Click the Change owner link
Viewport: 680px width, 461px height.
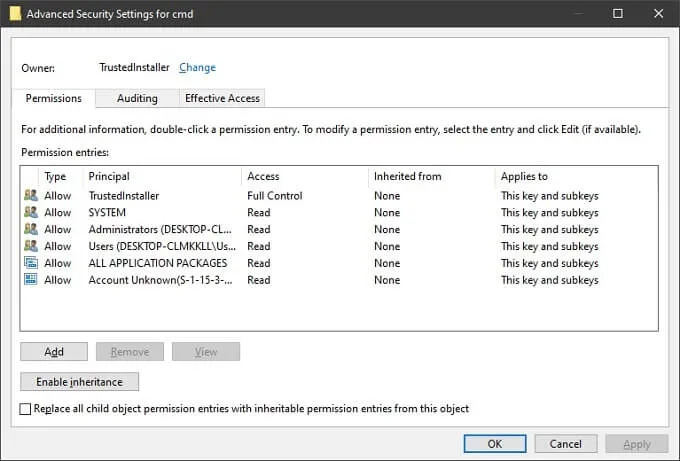click(197, 68)
